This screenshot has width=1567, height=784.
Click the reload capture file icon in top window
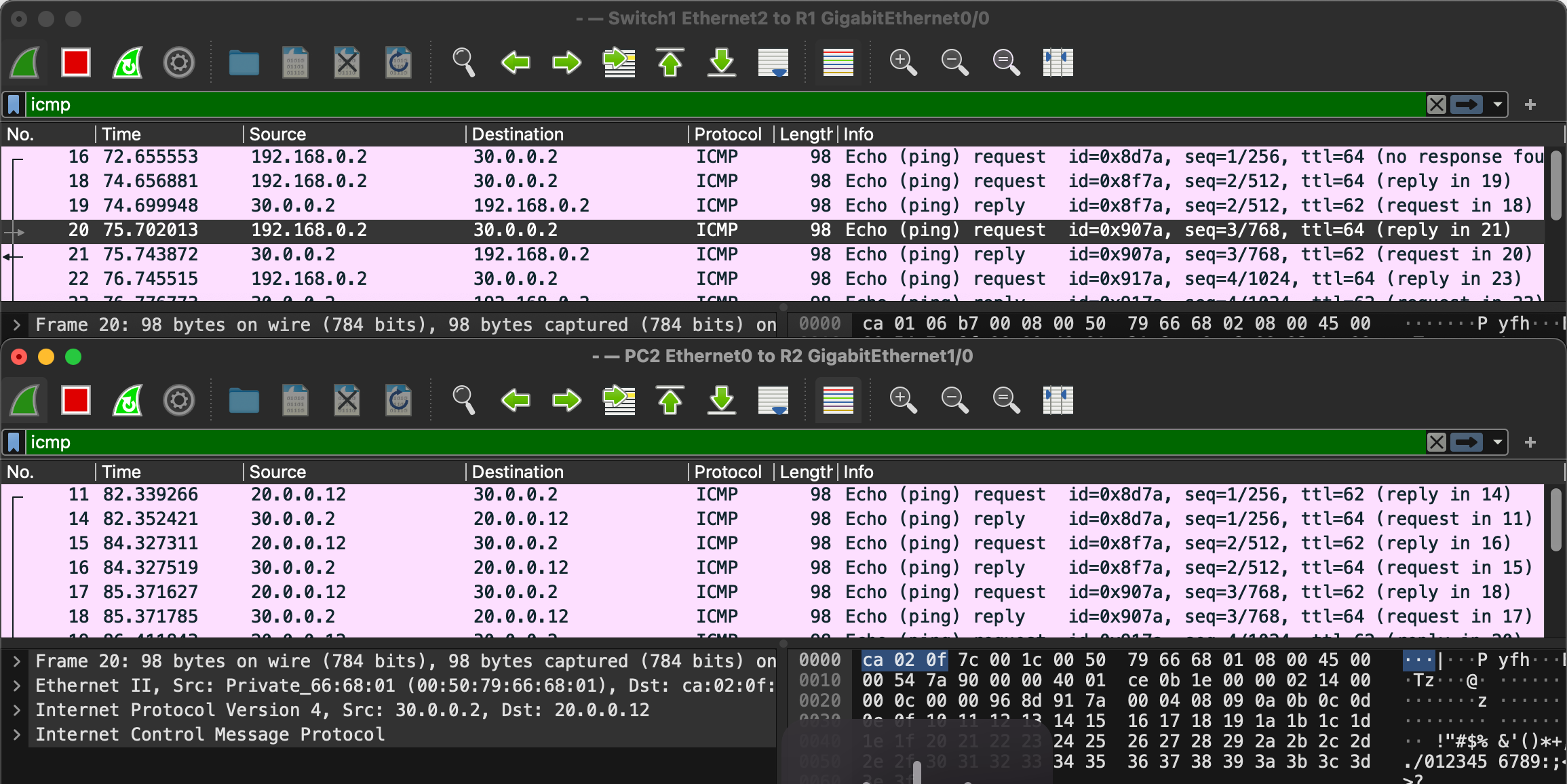pyautogui.click(x=398, y=63)
